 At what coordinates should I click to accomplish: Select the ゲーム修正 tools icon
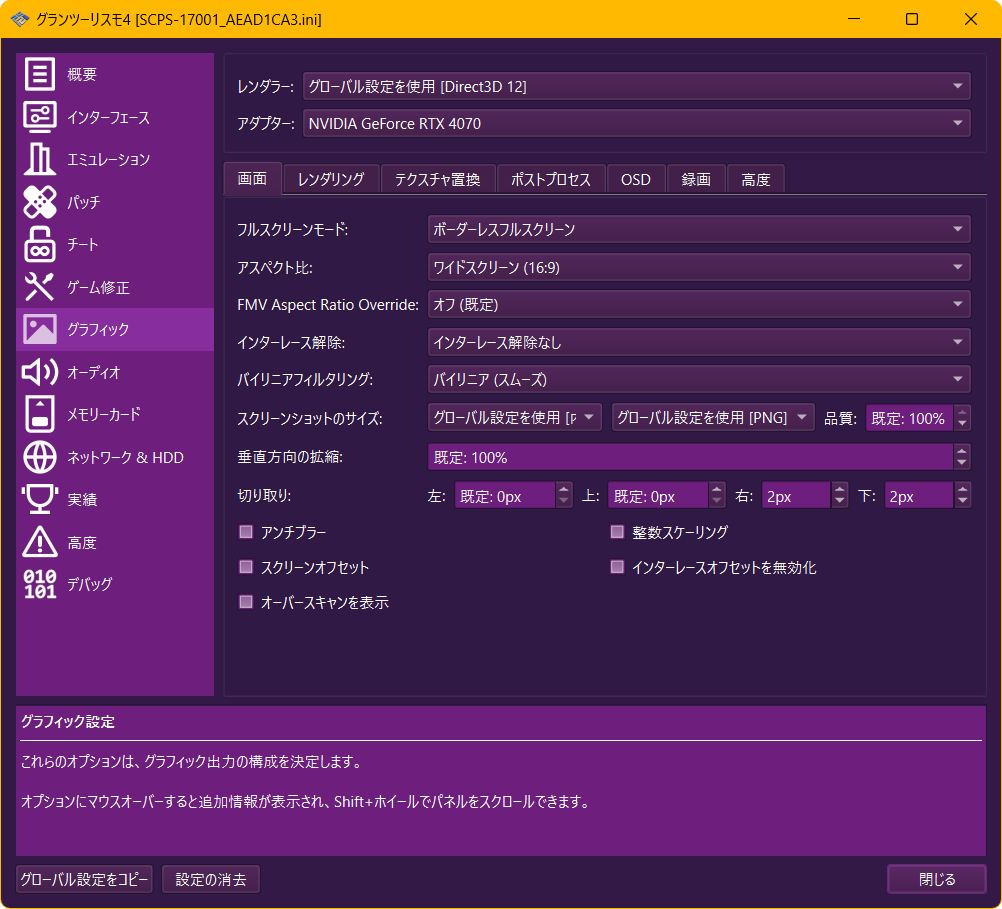click(x=40, y=287)
